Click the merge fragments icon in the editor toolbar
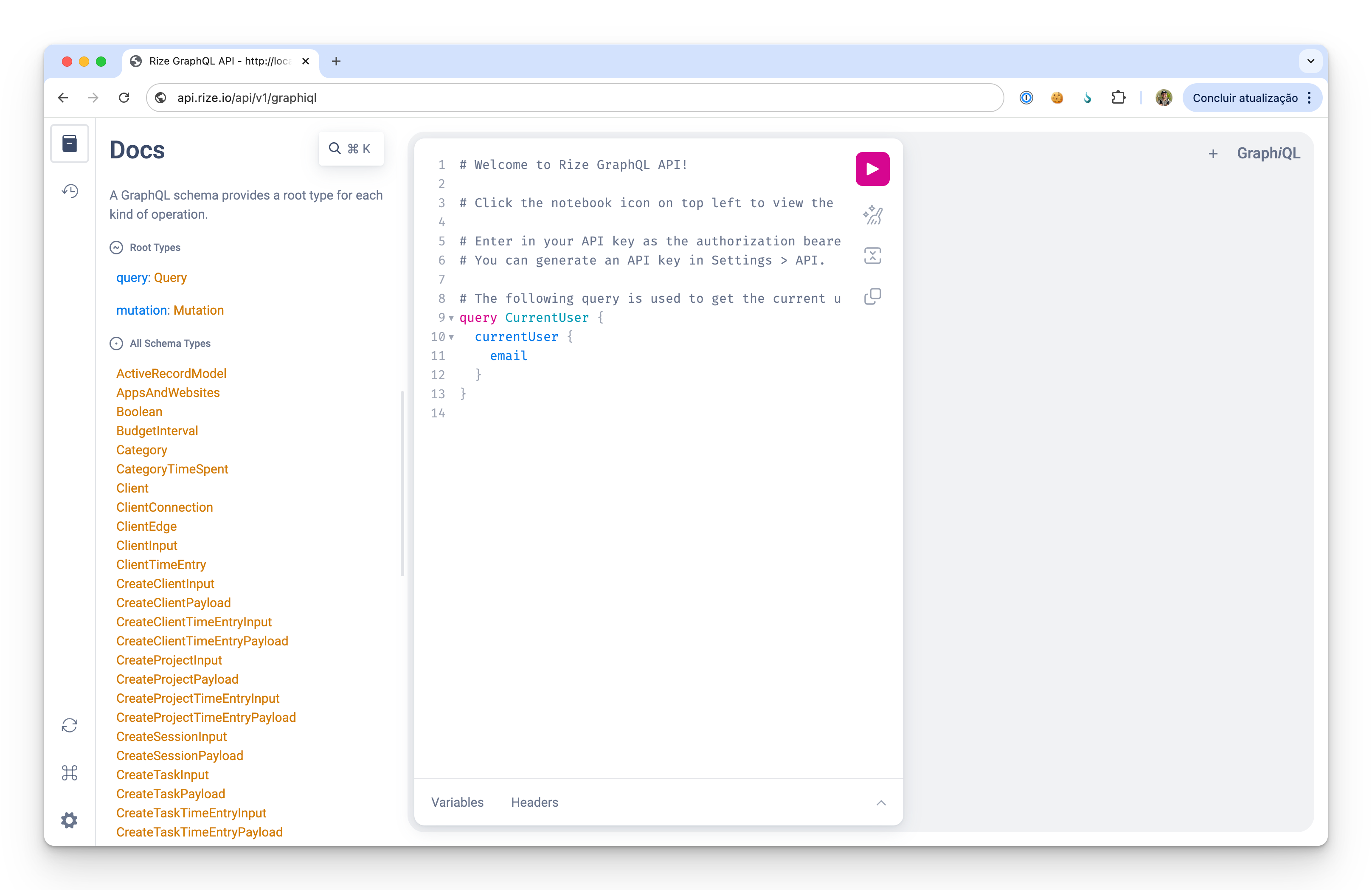Screen dimensions: 1372x890 click(x=872, y=256)
